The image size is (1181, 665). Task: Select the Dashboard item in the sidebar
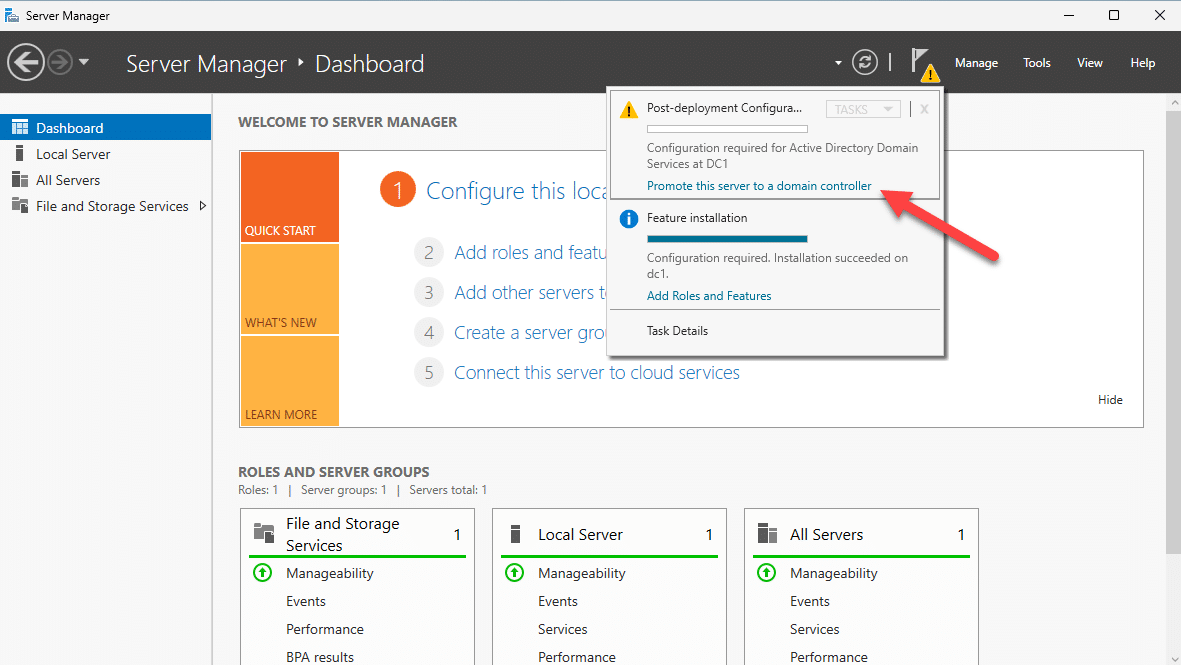tap(70, 127)
